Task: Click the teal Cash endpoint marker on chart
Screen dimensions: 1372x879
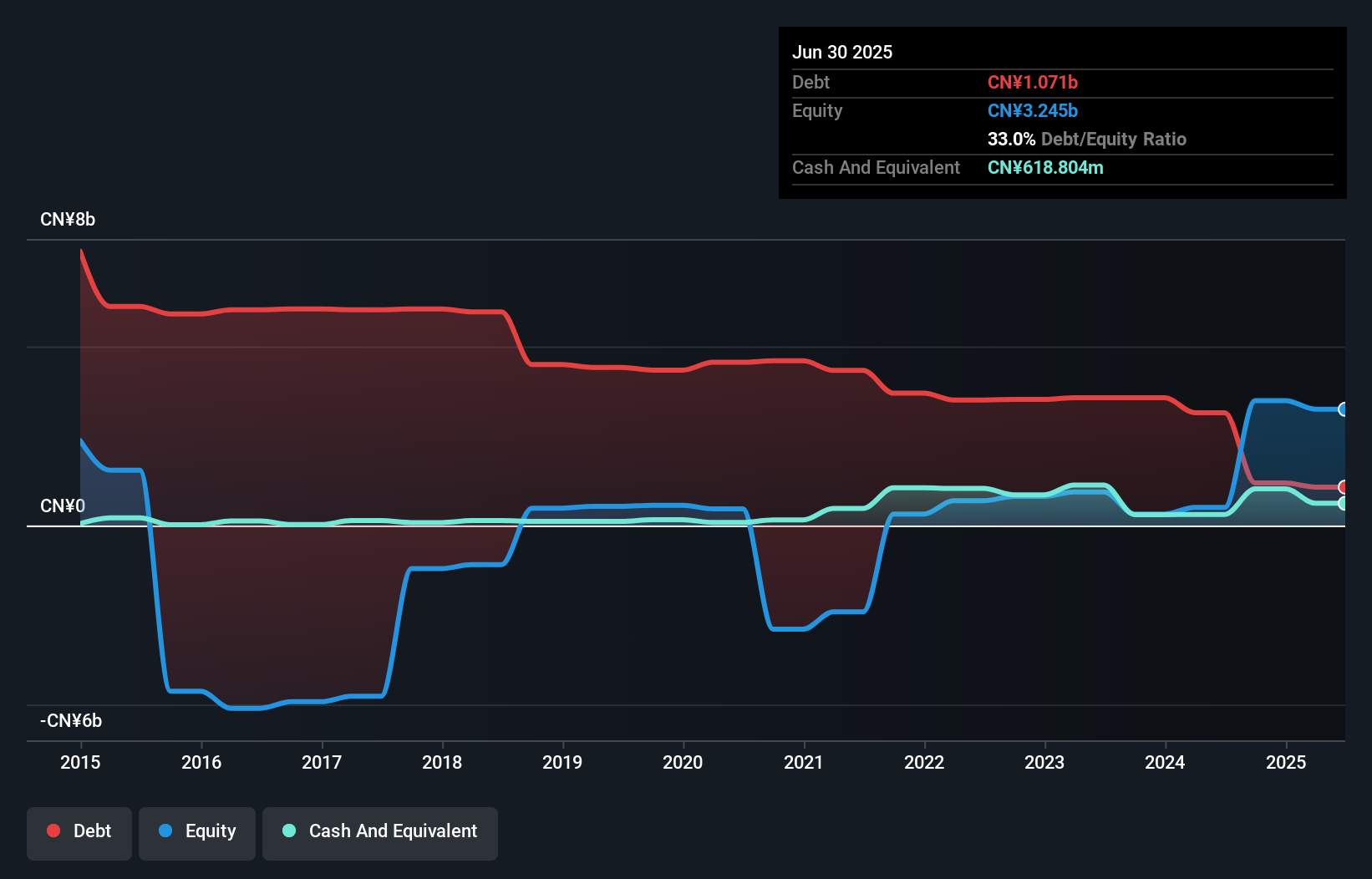Action: click(x=1343, y=504)
